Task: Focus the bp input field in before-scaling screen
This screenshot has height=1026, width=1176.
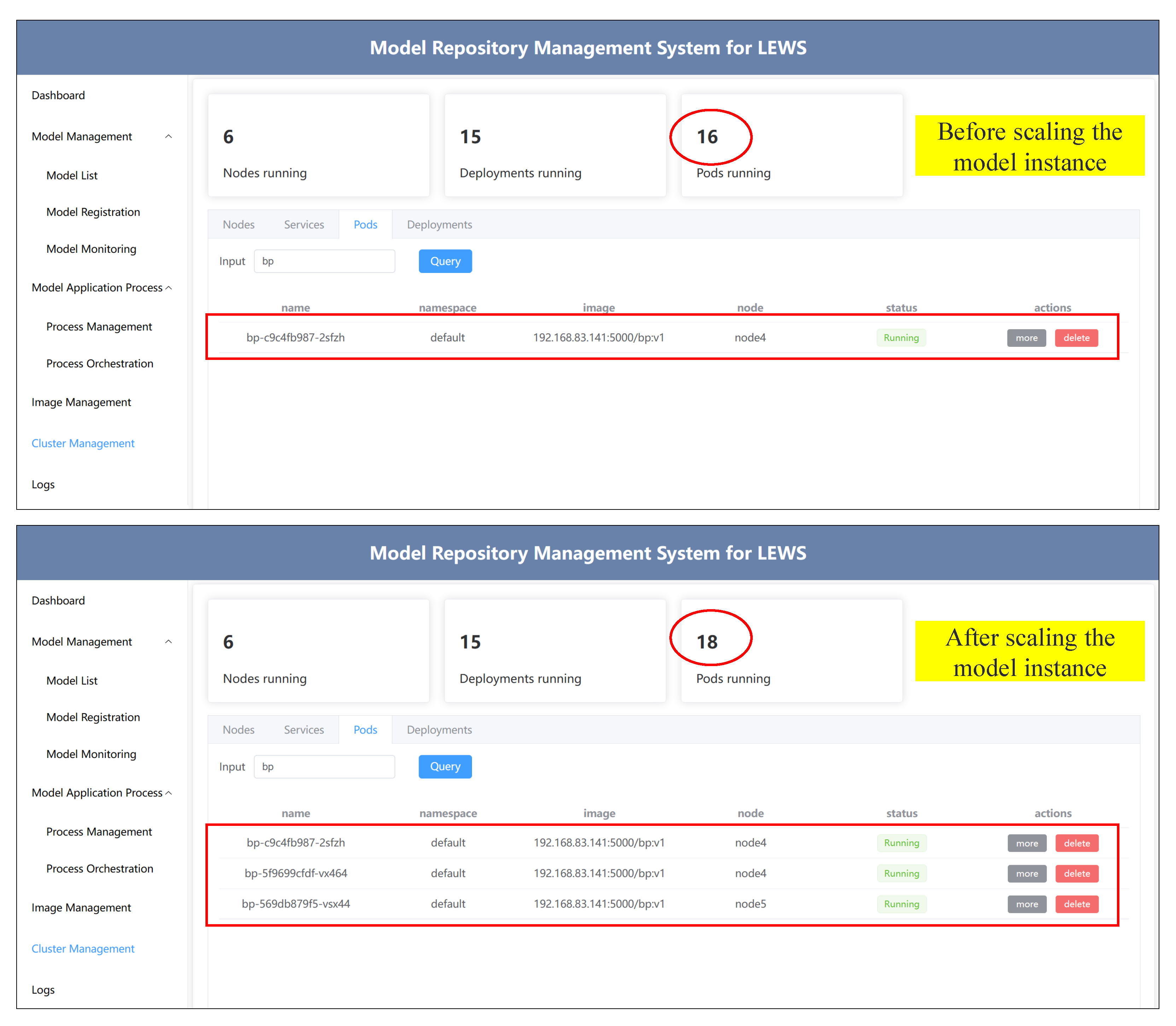Action: [x=324, y=261]
